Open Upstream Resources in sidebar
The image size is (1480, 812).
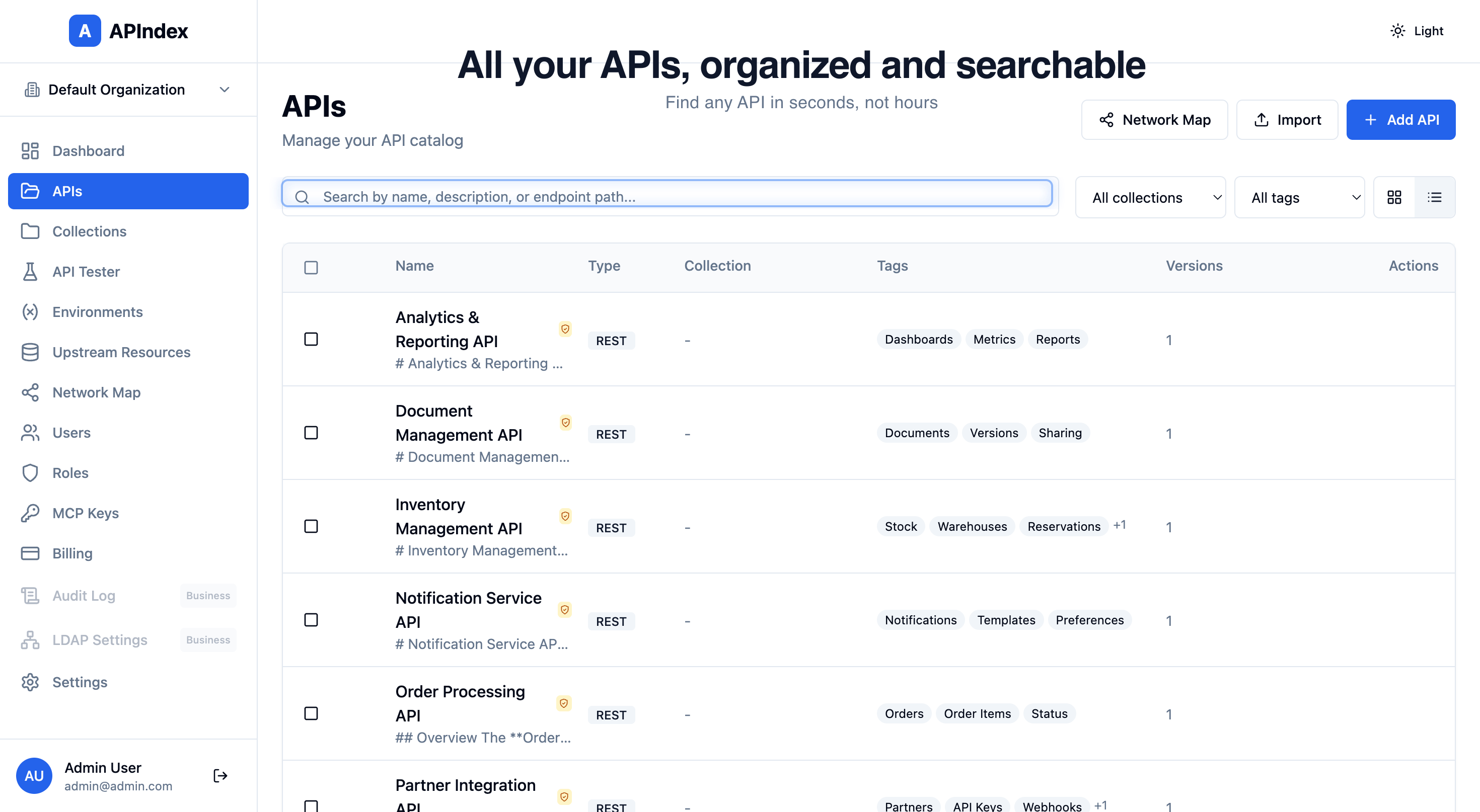121,352
